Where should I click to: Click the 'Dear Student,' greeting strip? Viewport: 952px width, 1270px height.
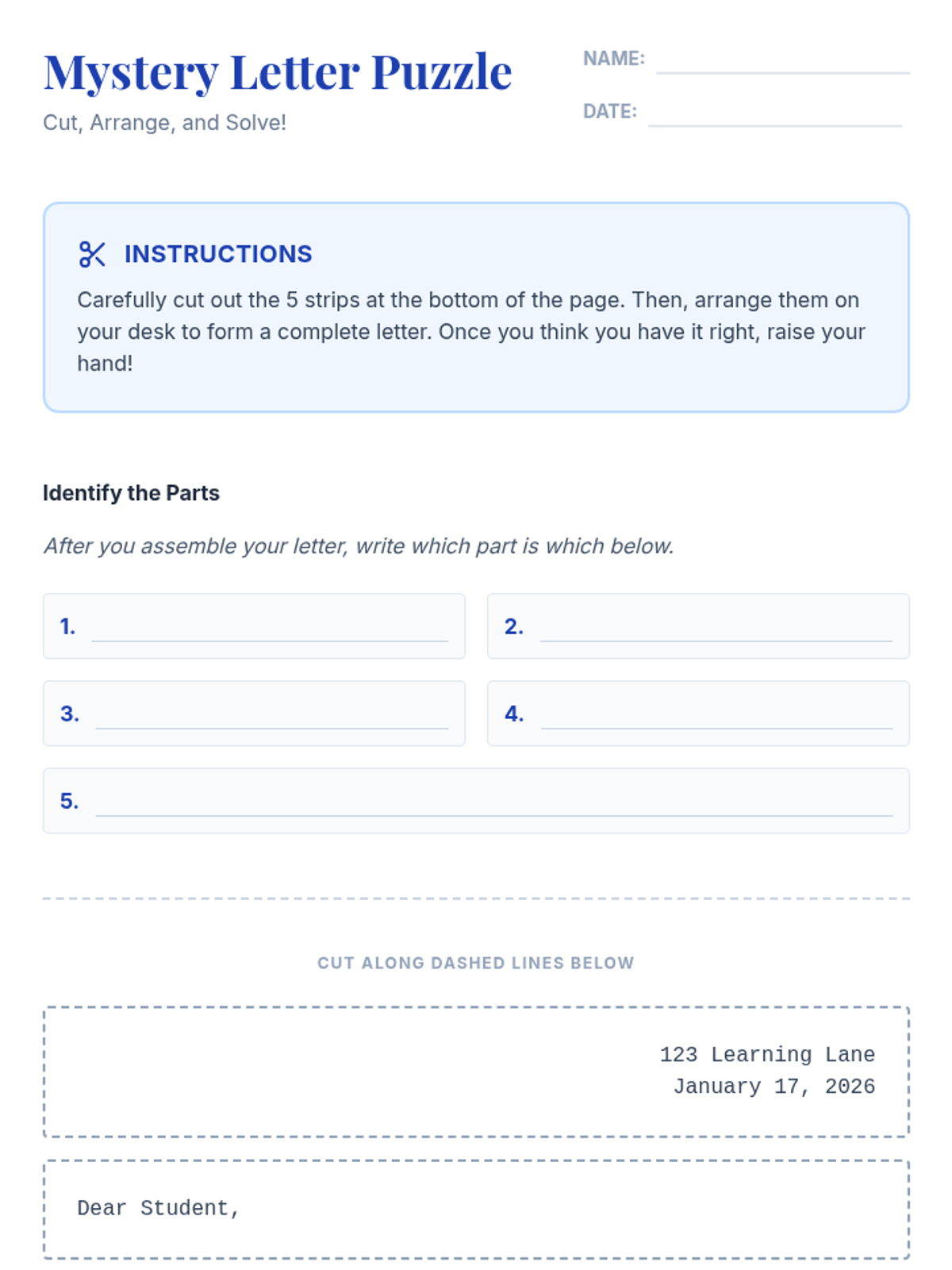(159, 1208)
